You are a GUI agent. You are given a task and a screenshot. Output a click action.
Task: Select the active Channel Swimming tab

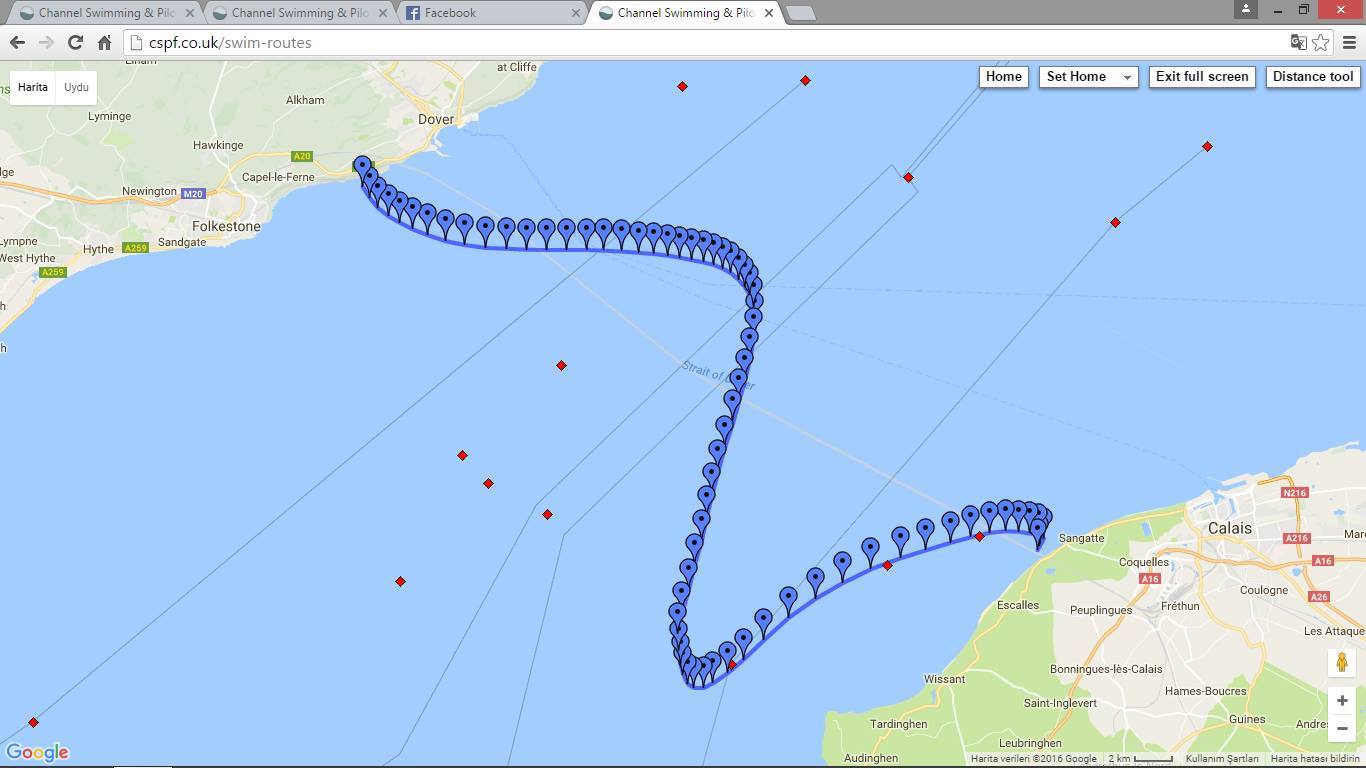[685, 13]
